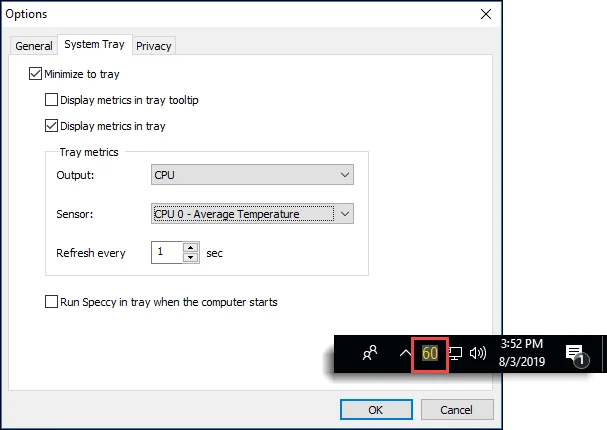Decrease Refresh every value with down arrow

[190, 257]
